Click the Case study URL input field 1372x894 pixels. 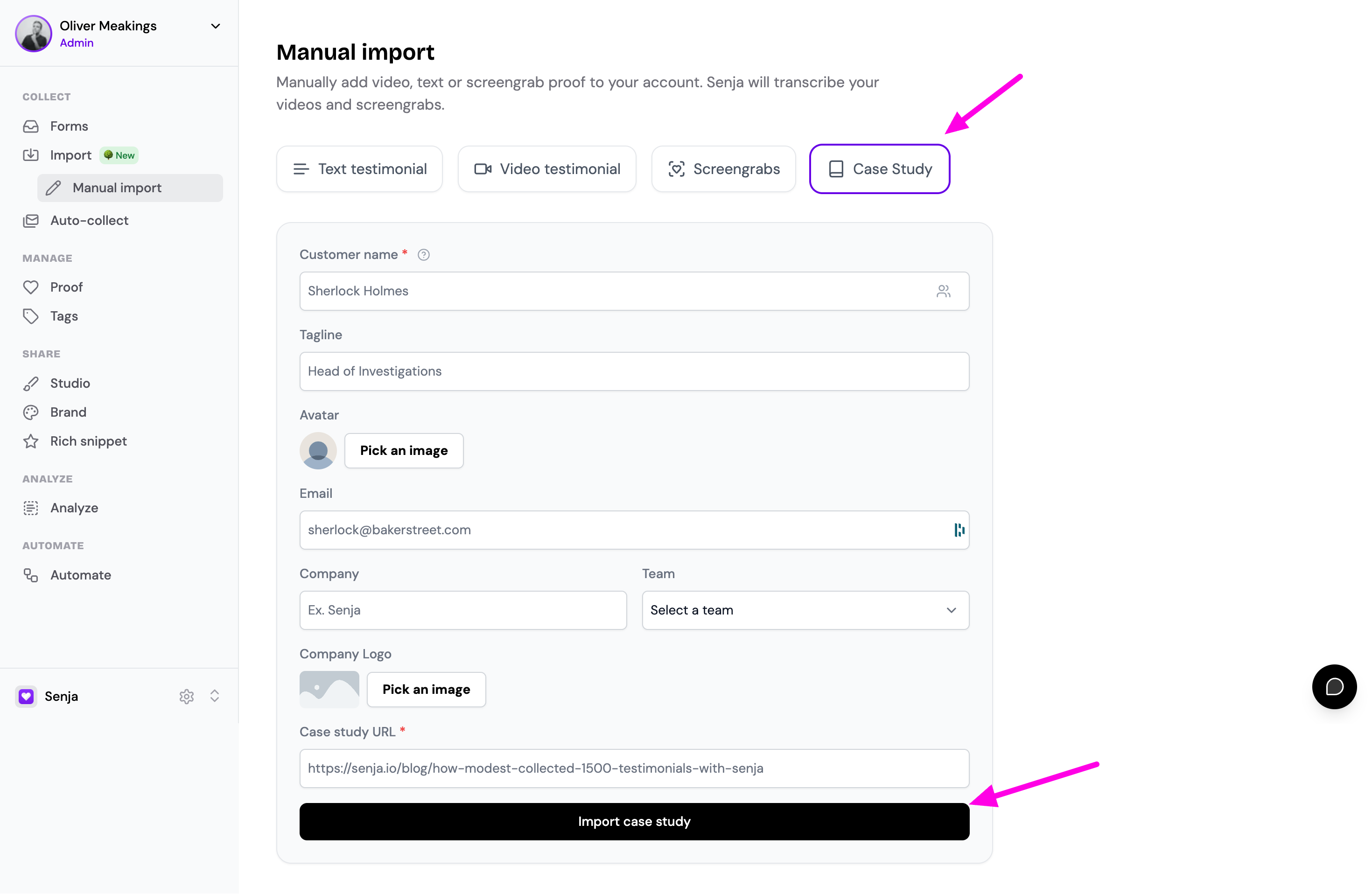634,768
